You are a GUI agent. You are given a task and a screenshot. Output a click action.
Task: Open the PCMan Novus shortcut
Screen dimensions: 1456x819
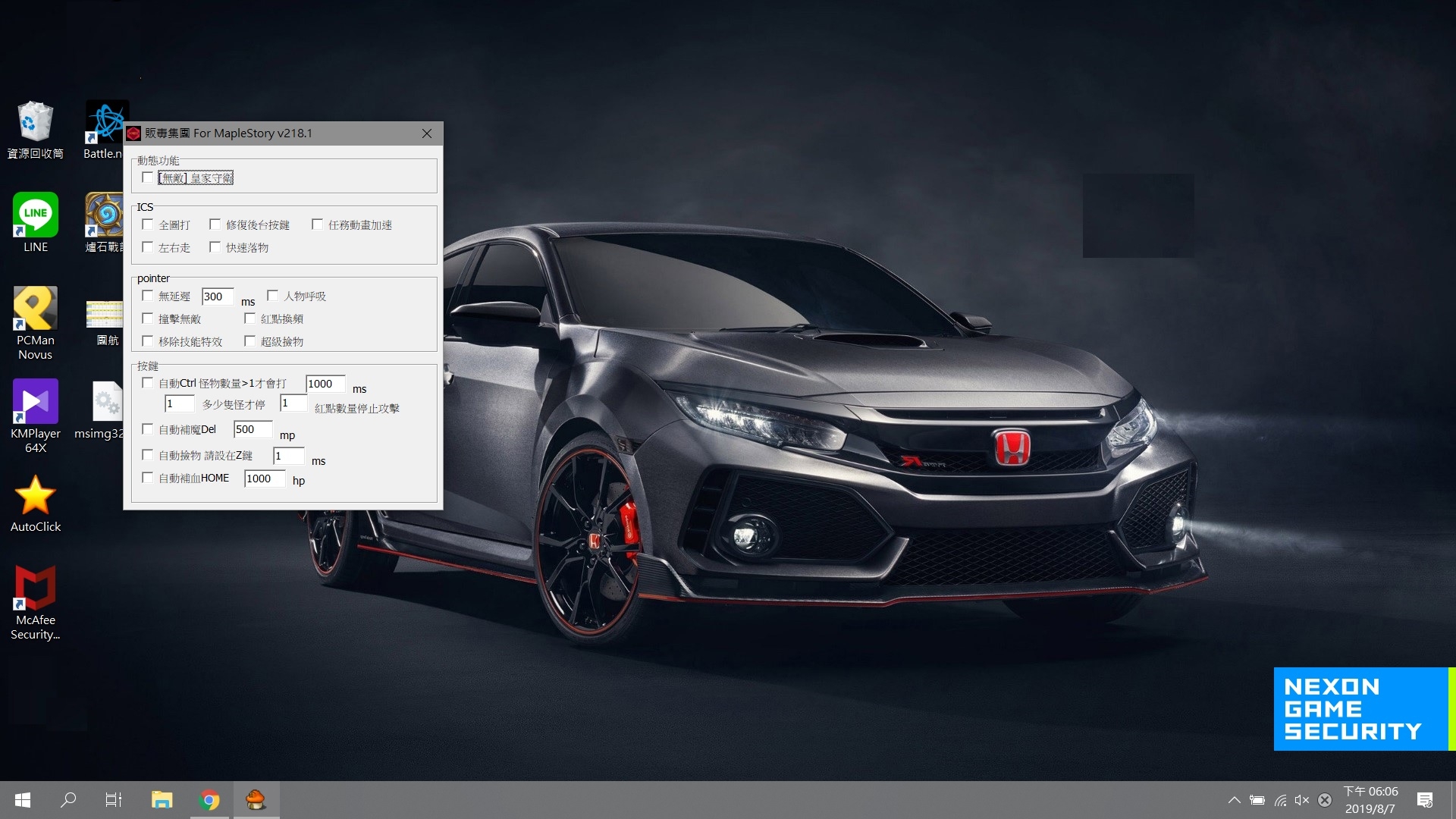(35, 309)
